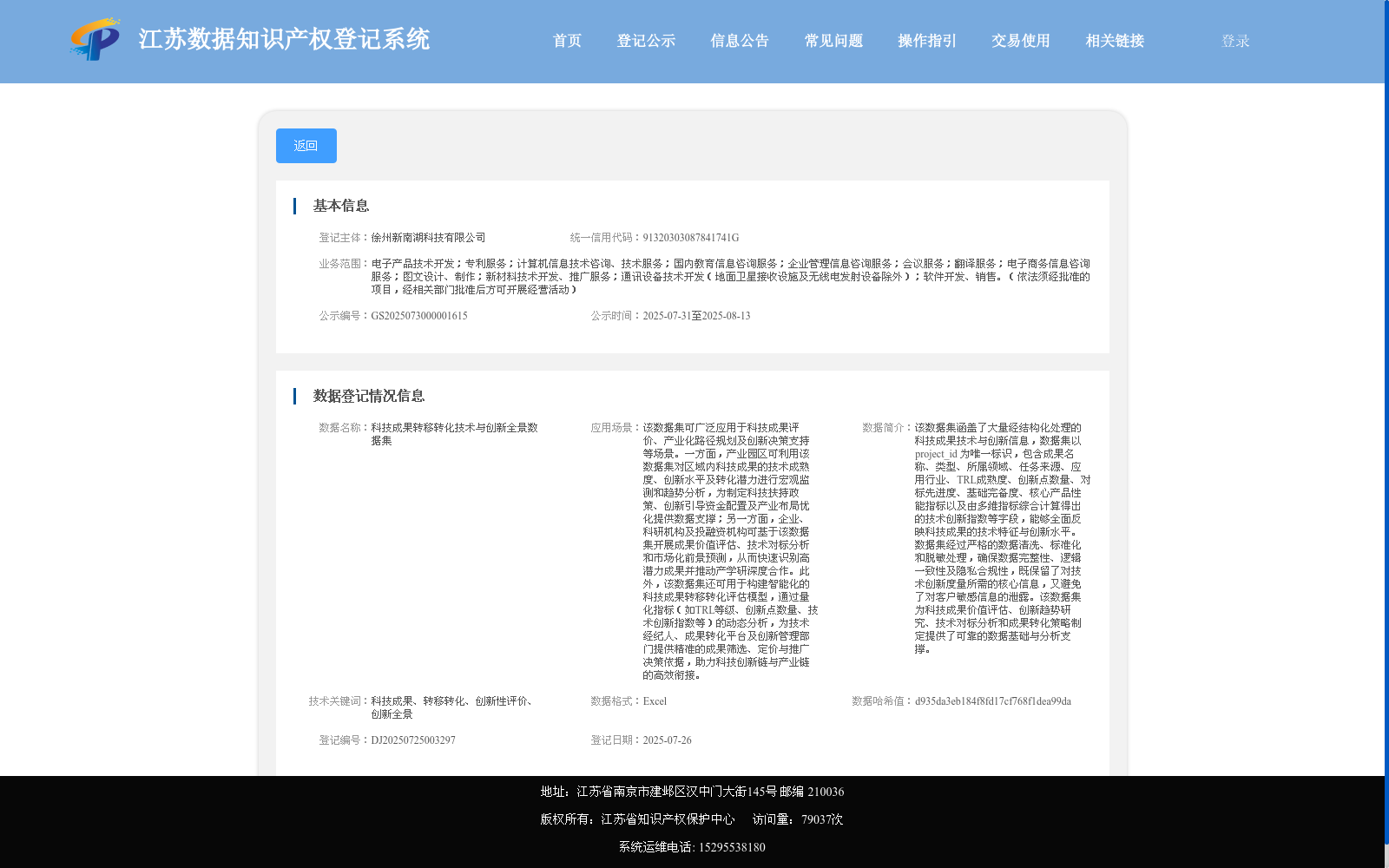The height and width of the screenshot is (868, 1389).
Task: Select publicity period 2025-07-31至2025-08-13
Action: point(696,316)
